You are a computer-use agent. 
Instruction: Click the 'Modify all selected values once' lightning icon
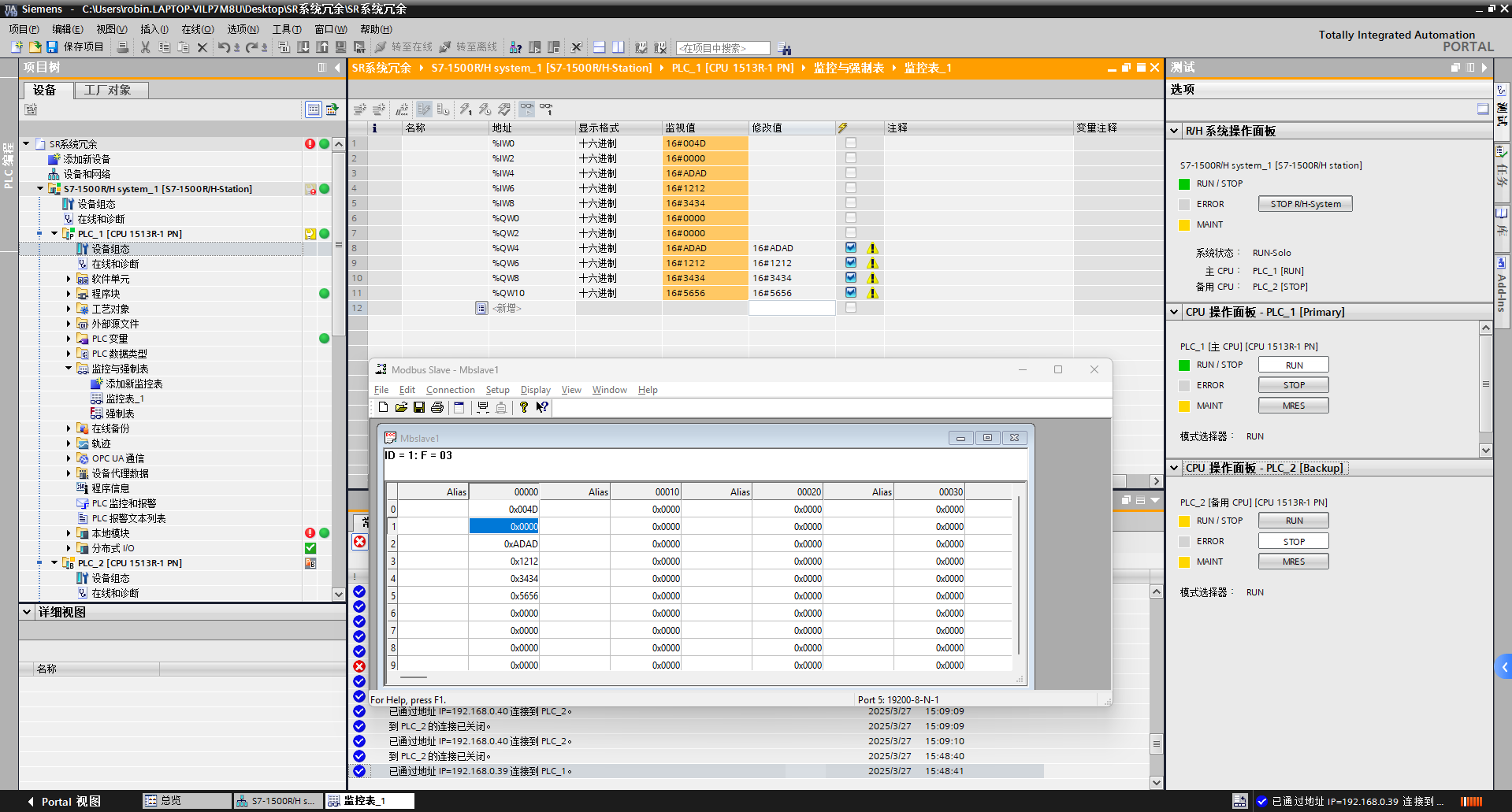click(x=466, y=109)
